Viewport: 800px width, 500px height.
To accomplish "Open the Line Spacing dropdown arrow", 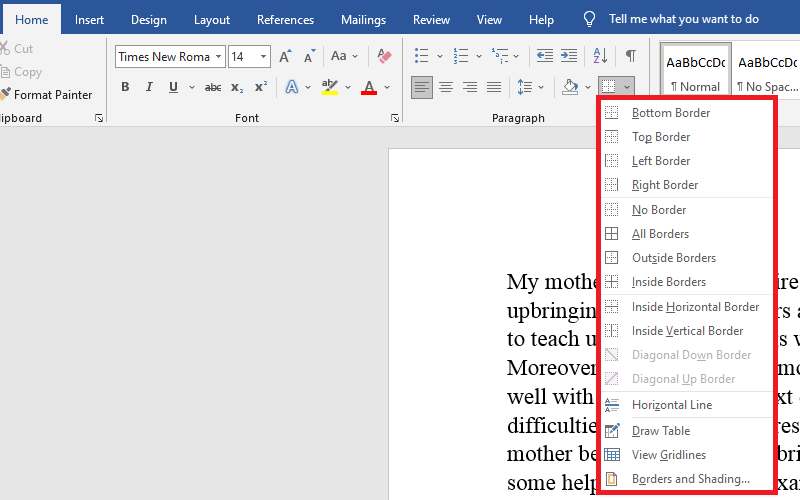I will click(540, 87).
